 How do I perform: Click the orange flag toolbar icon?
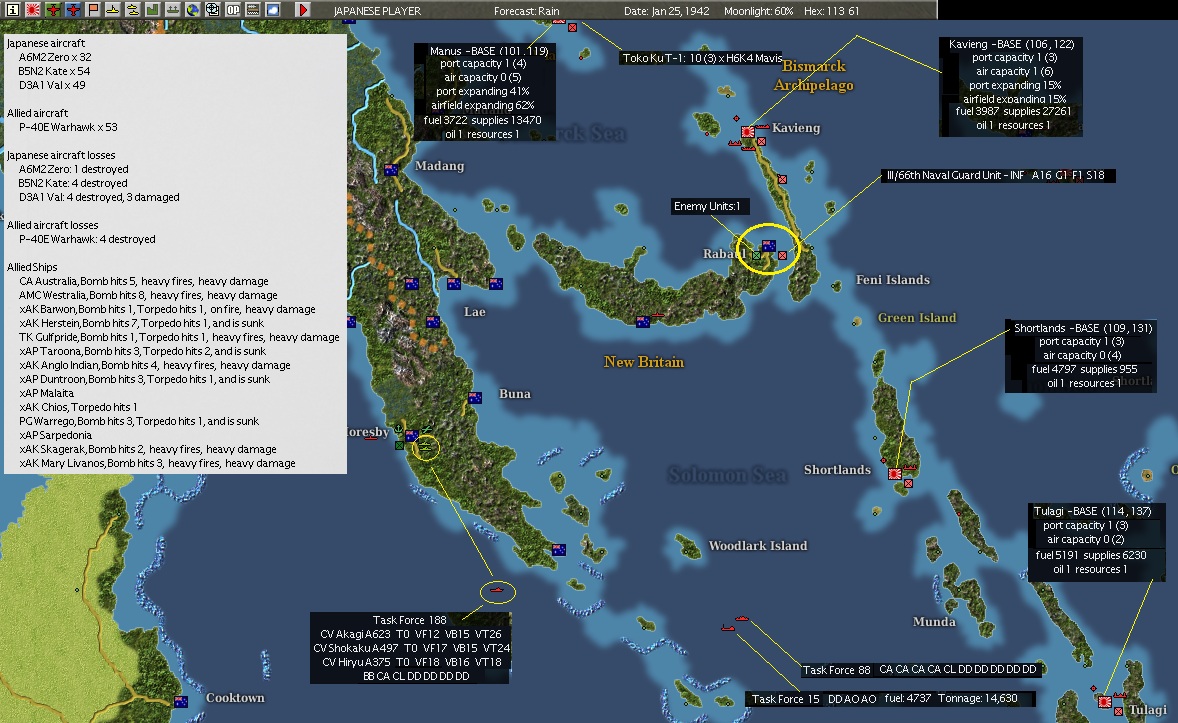pyautogui.click(x=93, y=10)
